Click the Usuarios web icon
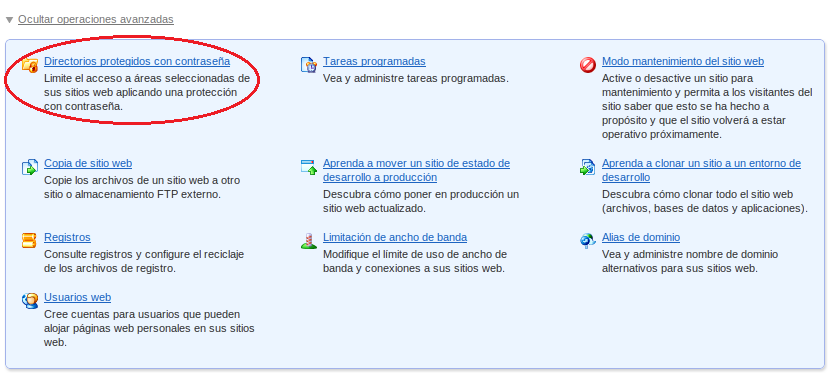The image size is (840, 382). tap(30, 301)
